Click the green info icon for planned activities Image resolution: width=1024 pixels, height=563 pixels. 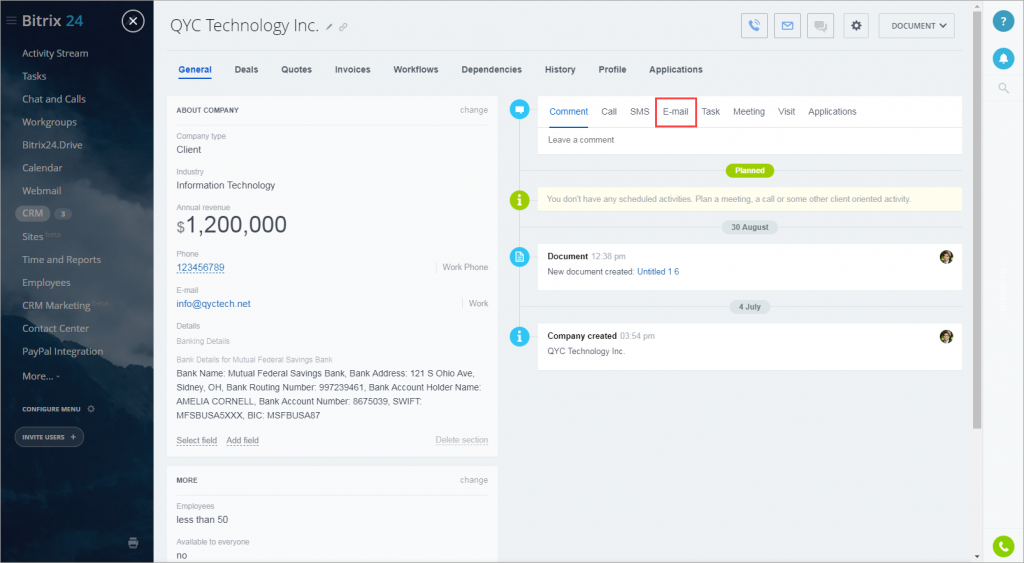(x=519, y=200)
